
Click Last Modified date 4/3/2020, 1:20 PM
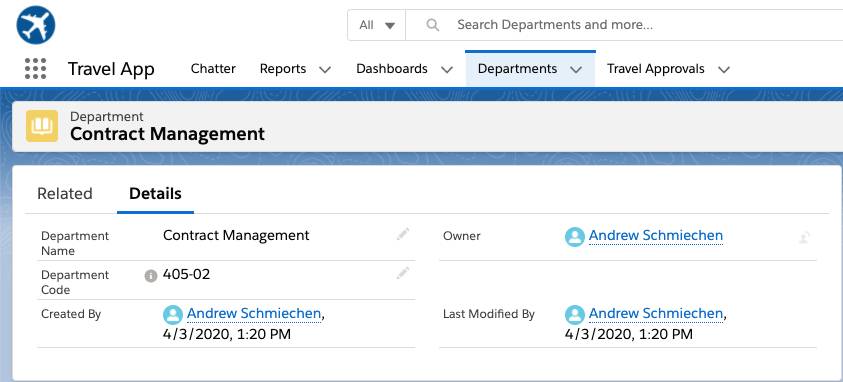point(628,334)
